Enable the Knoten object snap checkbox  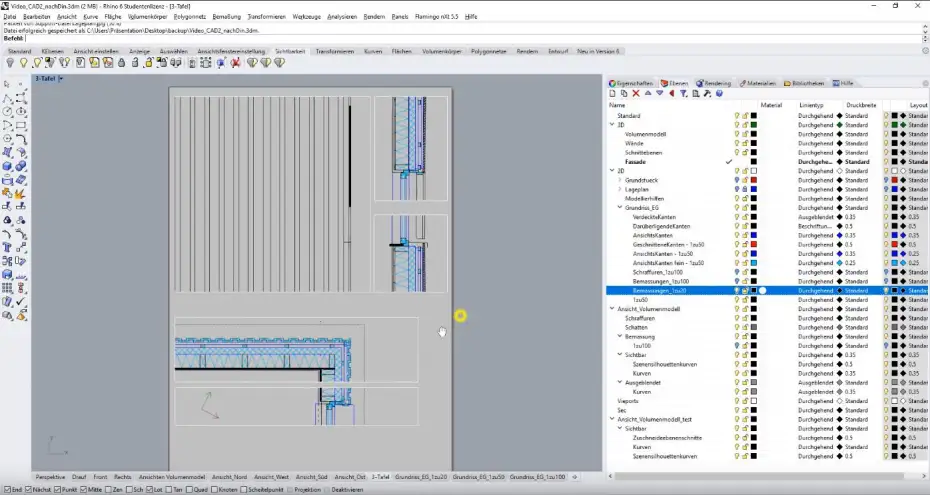(215, 490)
